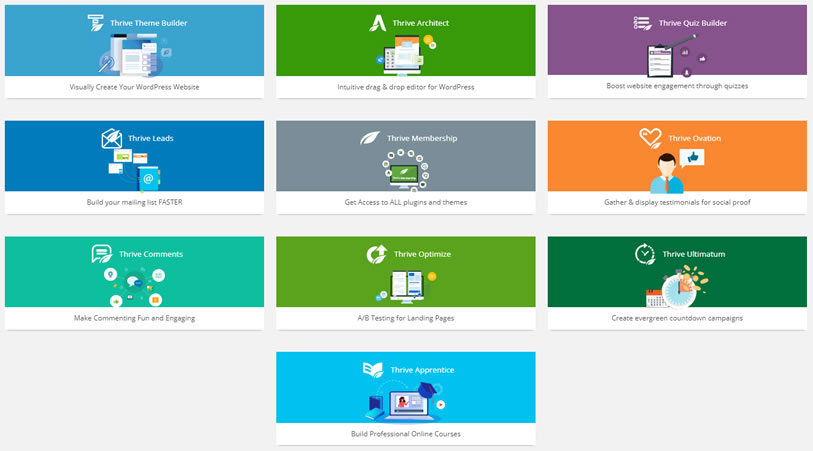This screenshot has width=813, height=451.
Task: Select the Thrive Ovation title
Action: point(694,138)
